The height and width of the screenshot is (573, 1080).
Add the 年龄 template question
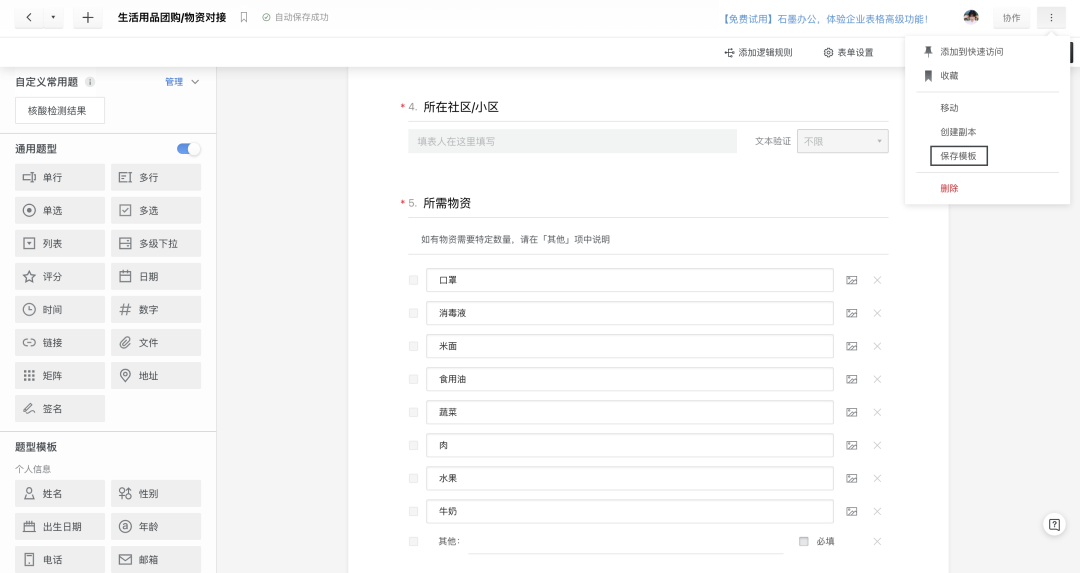(156, 526)
